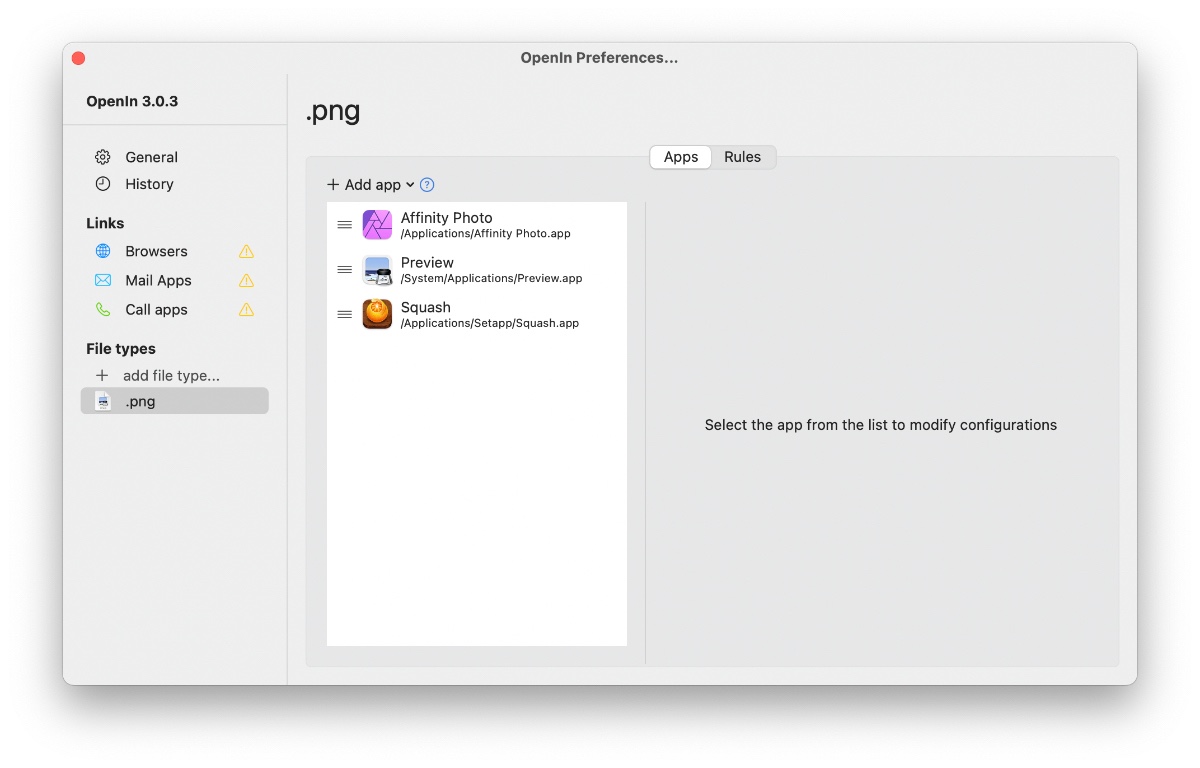
Task: Click the Call apps phone icon
Action: 103,309
